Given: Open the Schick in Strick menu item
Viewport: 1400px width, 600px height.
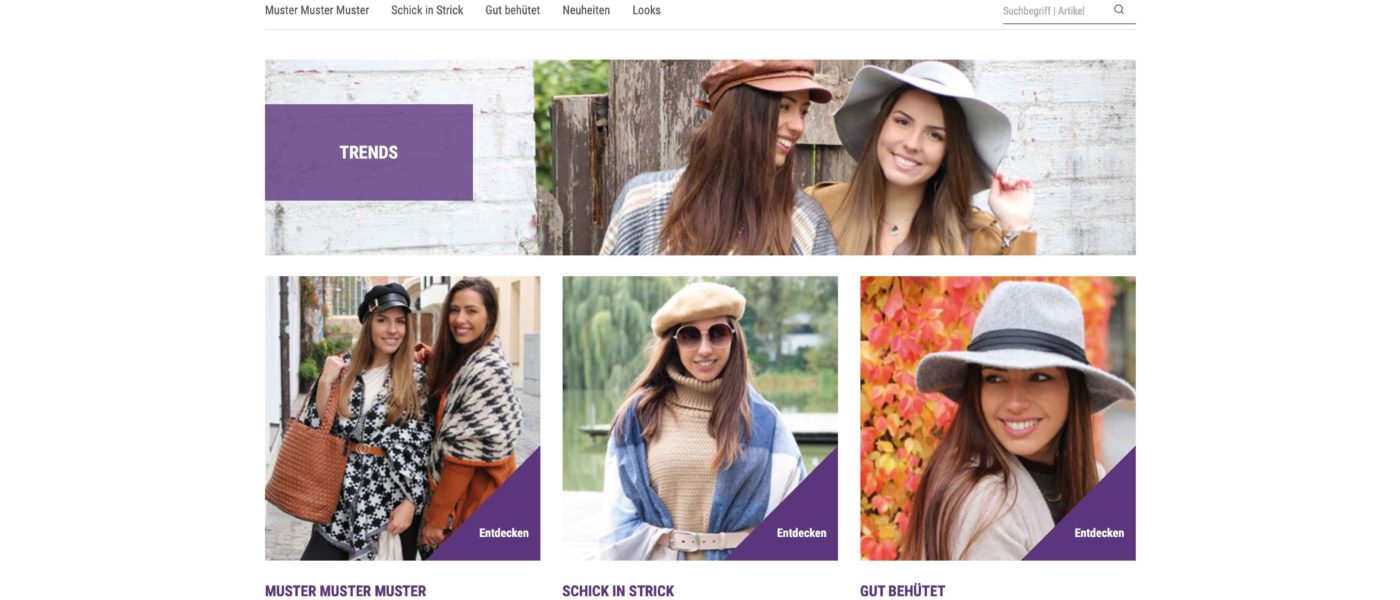Looking at the screenshot, I should tap(427, 10).
